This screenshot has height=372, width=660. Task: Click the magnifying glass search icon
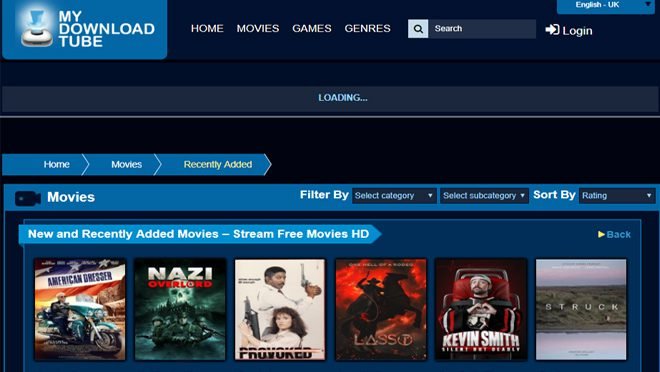418,29
